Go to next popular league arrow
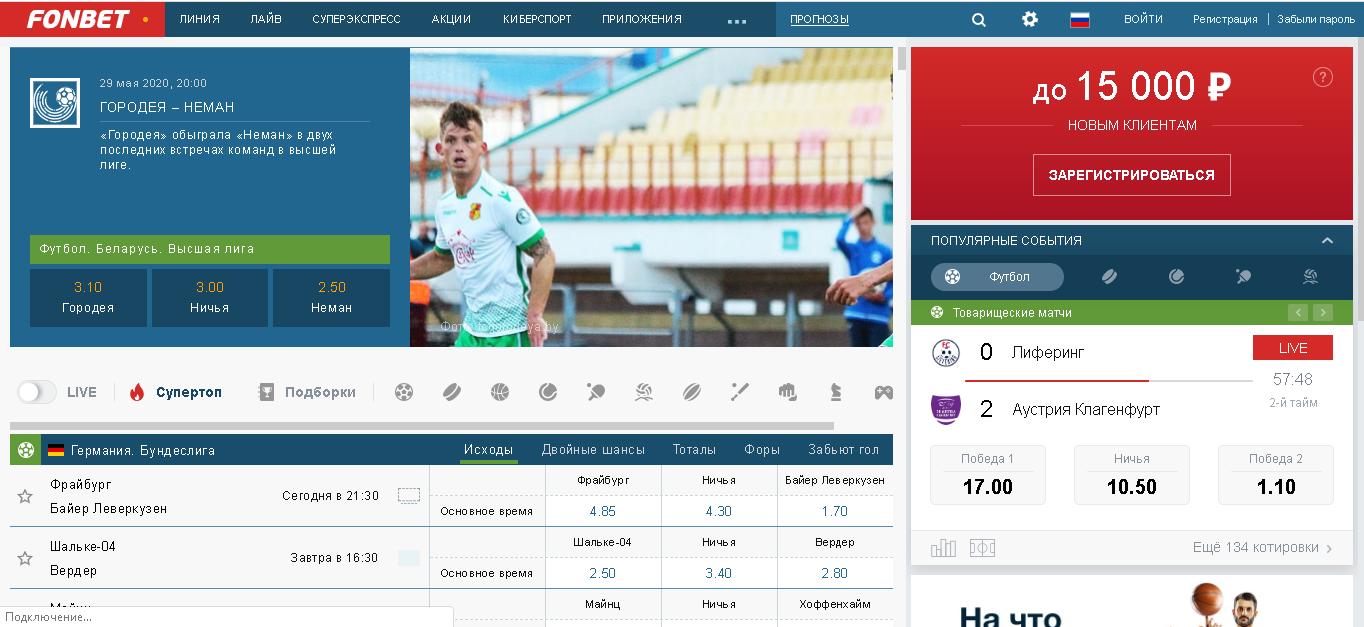Image resolution: width=1364 pixels, height=627 pixels. [1323, 312]
